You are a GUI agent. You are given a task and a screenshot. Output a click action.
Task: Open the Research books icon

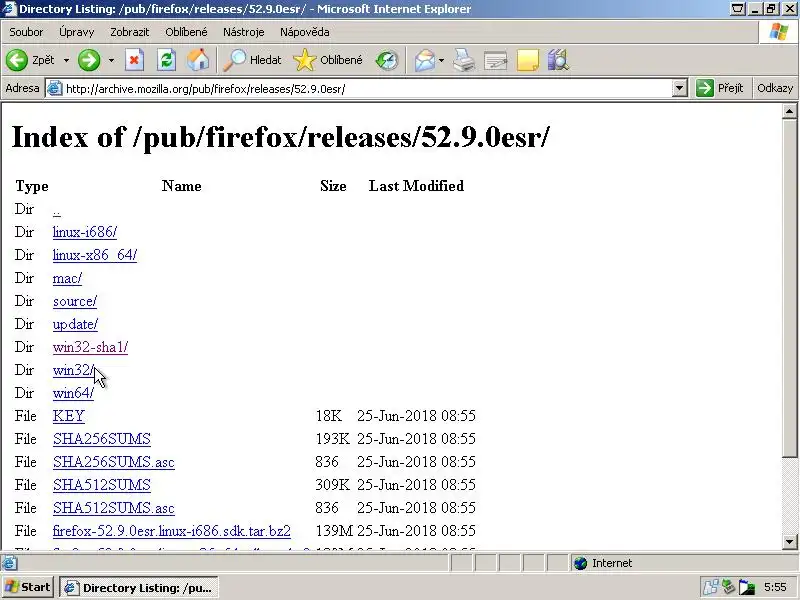558,60
